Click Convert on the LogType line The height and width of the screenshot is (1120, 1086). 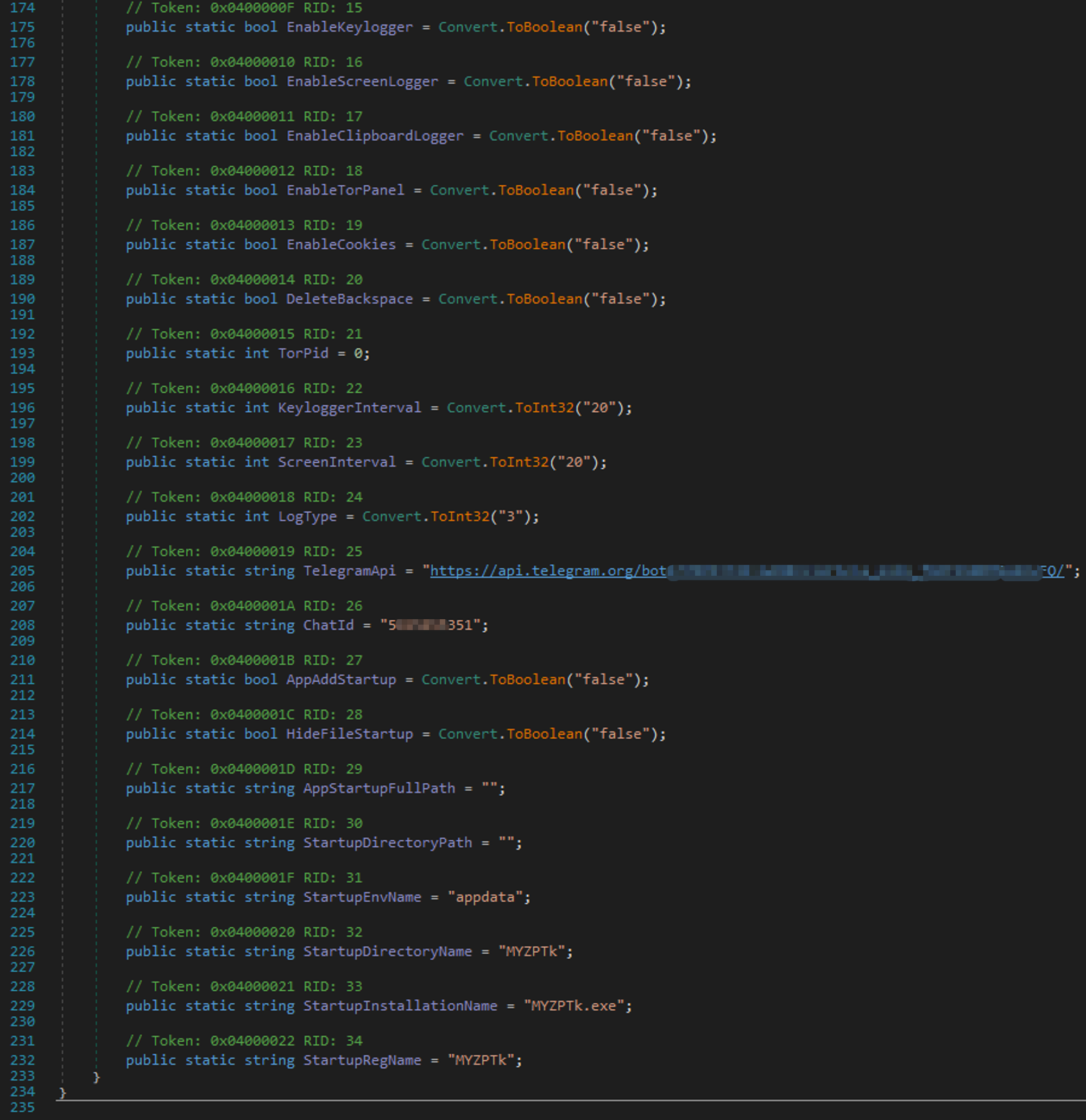(392, 516)
